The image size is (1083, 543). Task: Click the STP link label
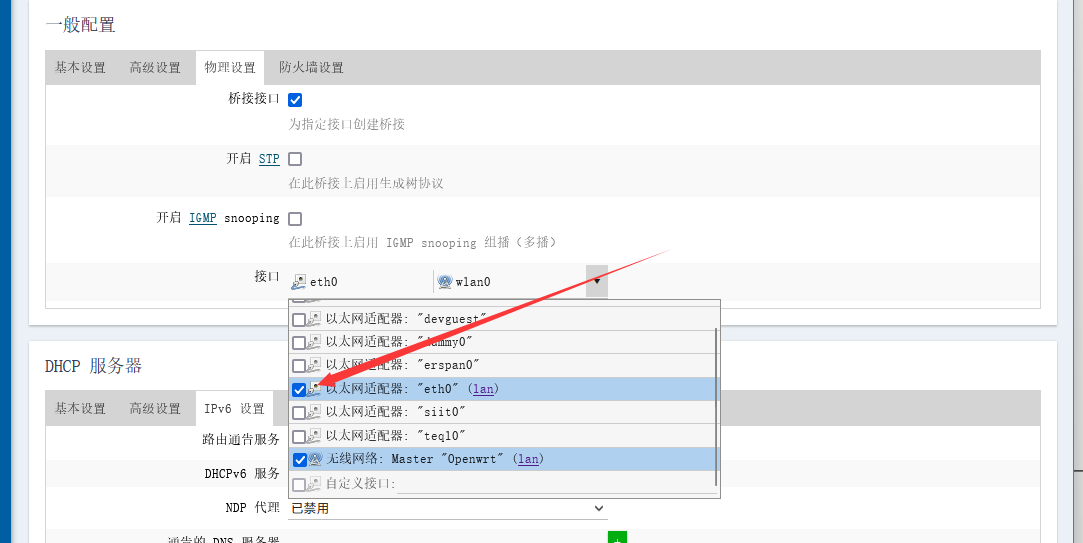point(269,159)
